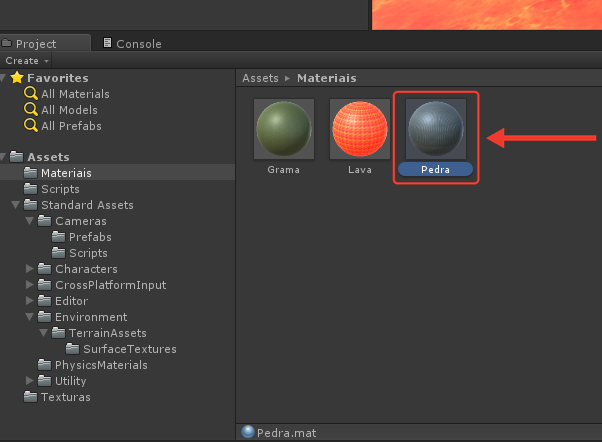Collapse the Environment folder triangle

30,317
